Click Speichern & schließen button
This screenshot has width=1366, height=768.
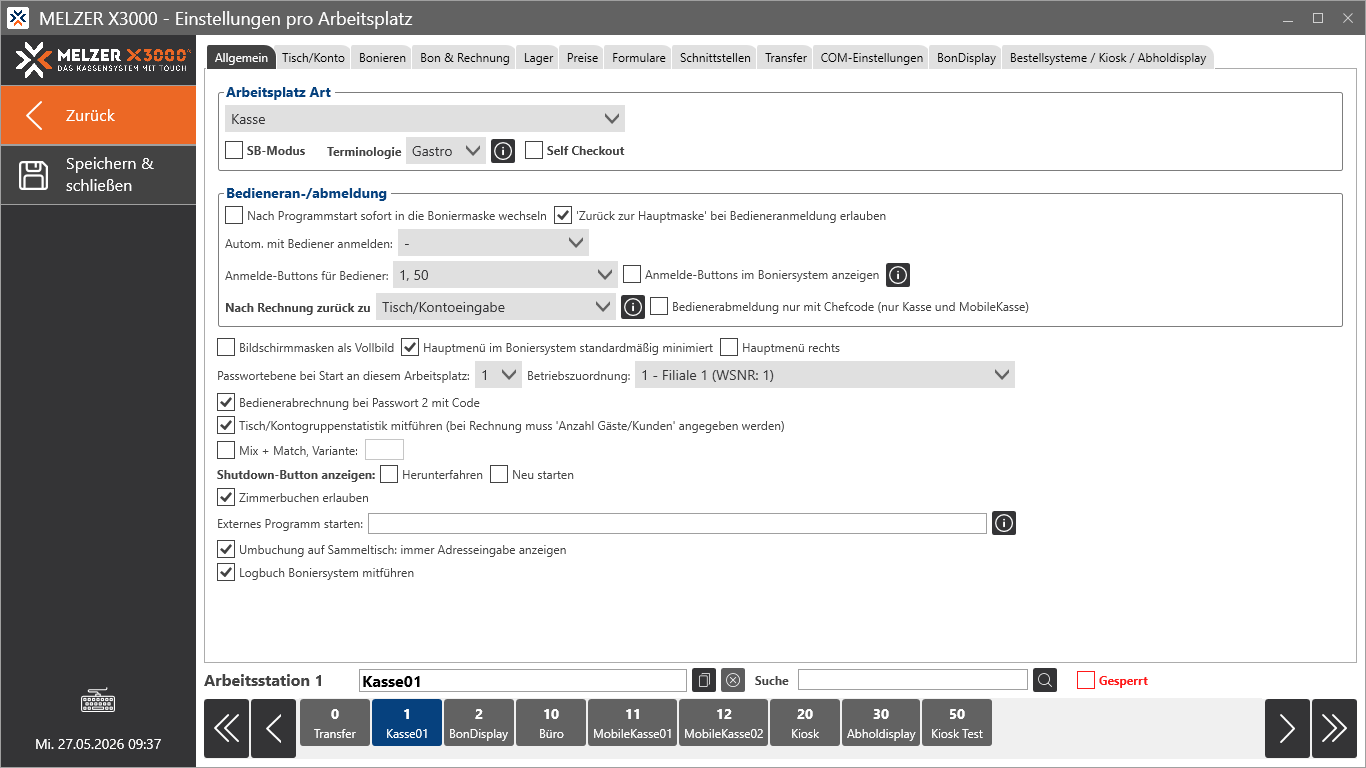[98, 175]
